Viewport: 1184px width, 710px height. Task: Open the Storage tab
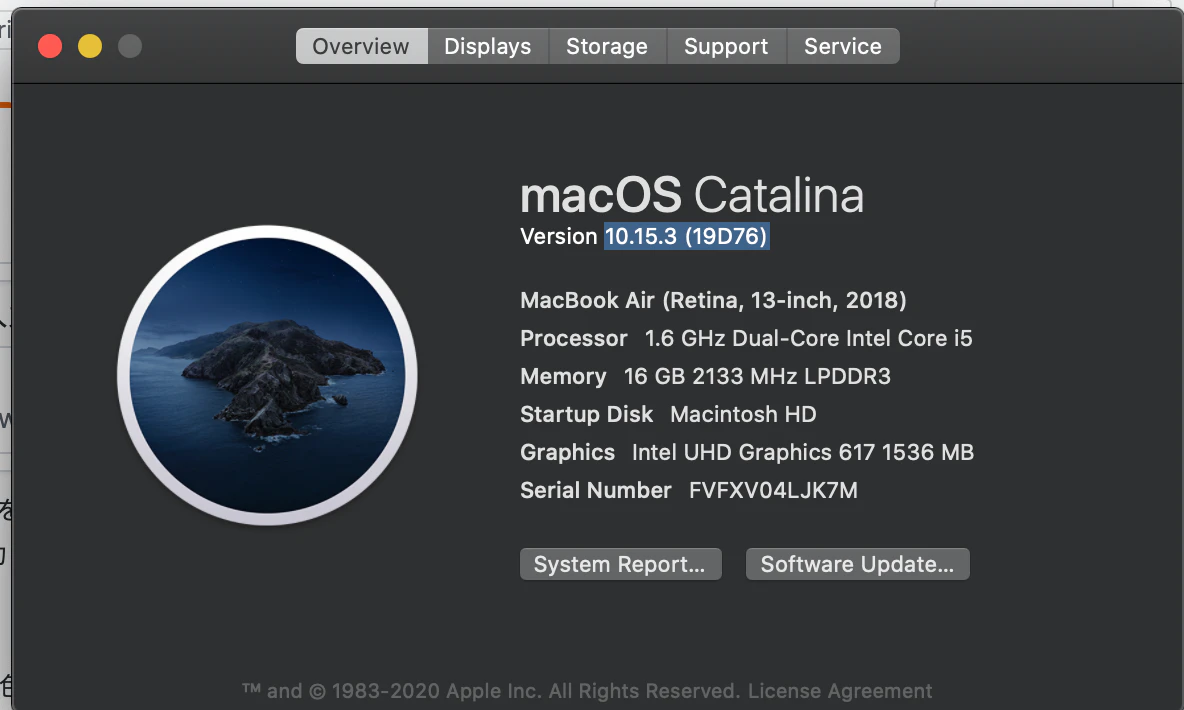click(607, 46)
